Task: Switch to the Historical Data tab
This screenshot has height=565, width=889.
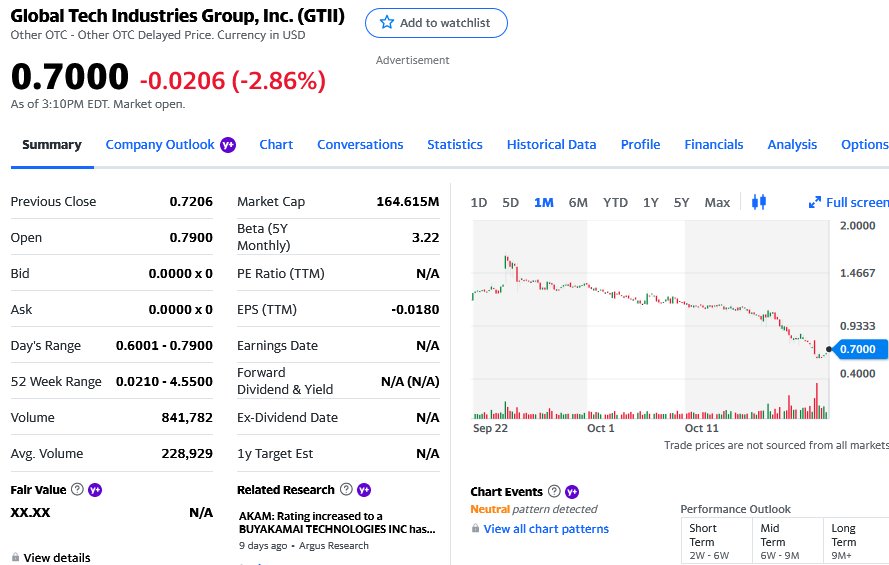Action: pos(551,145)
